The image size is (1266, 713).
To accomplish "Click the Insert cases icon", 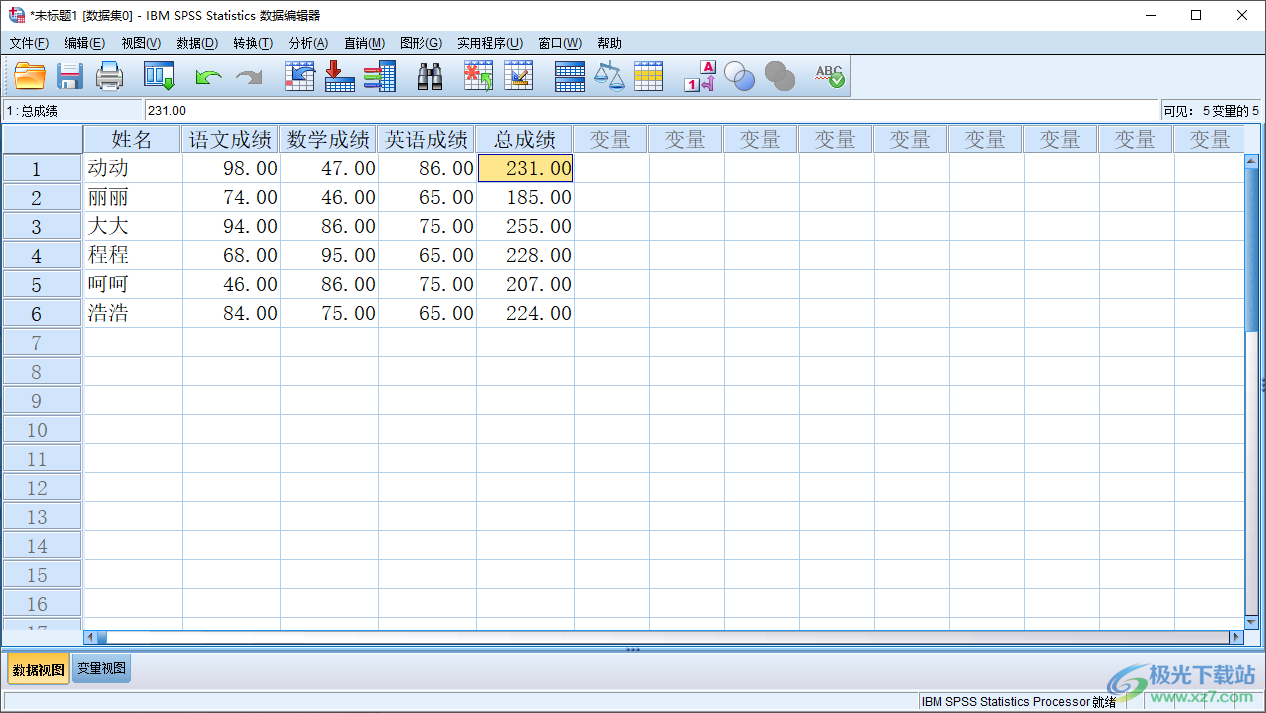I will (x=479, y=76).
